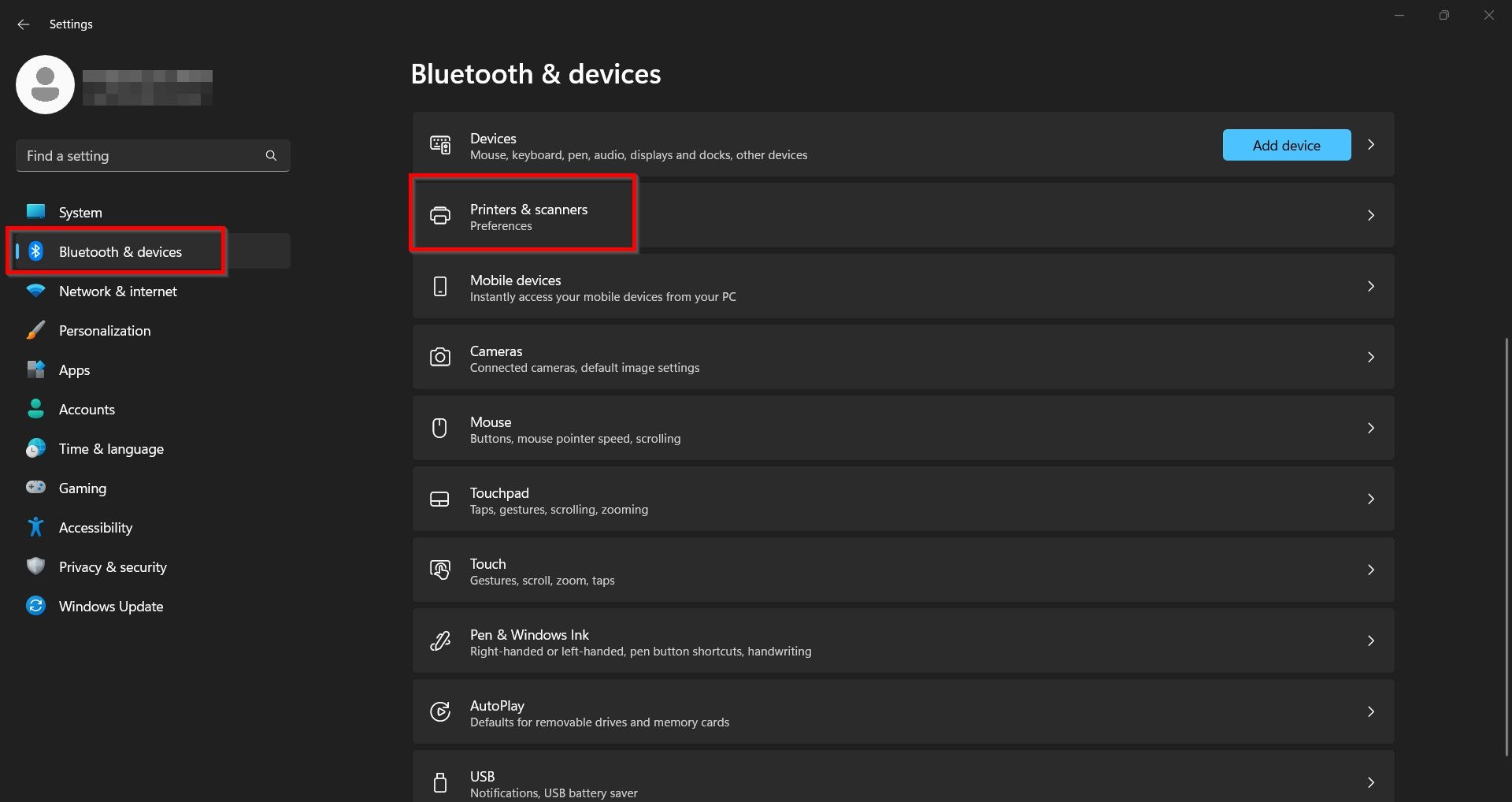The image size is (1512, 802).
Task: Open Network & internet in sidebar
Action: pos(118,291)
